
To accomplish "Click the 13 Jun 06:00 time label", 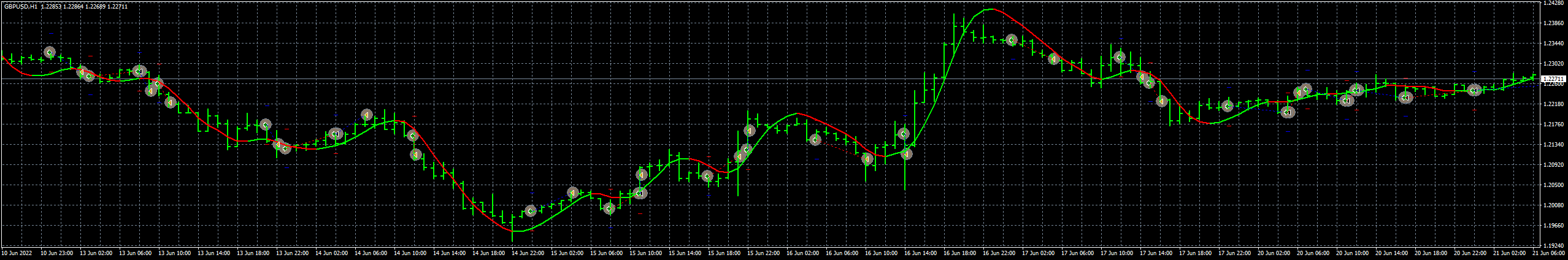I will pos(136,253).
